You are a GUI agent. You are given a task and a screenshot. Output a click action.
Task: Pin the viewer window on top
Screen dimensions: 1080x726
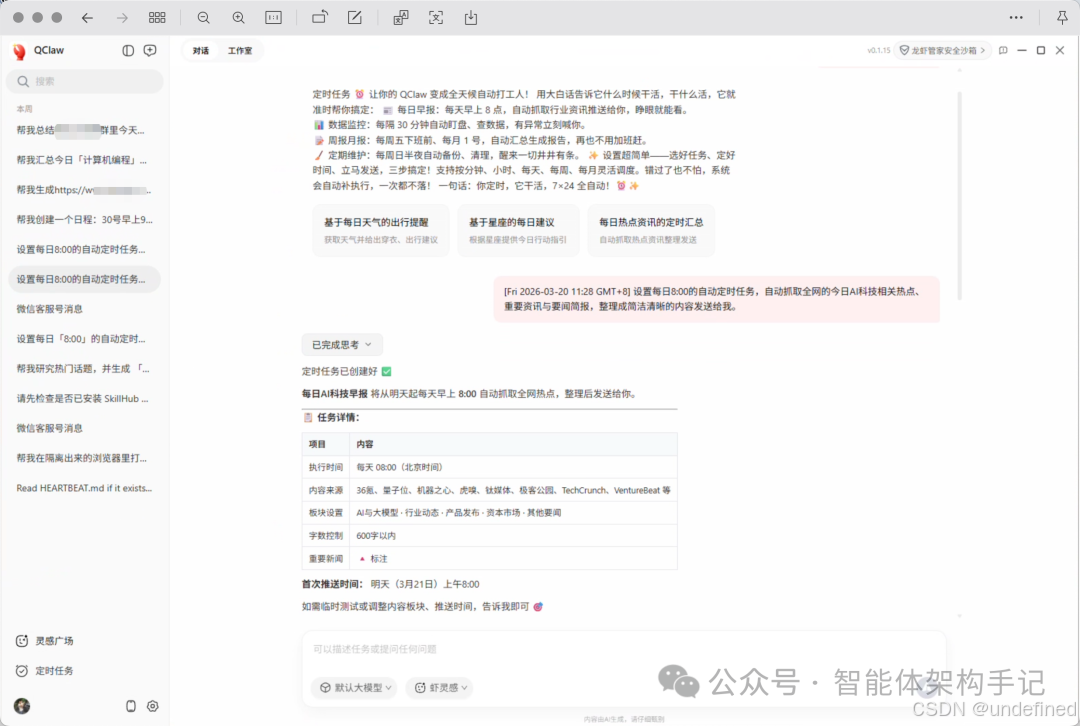[1062, 18]
